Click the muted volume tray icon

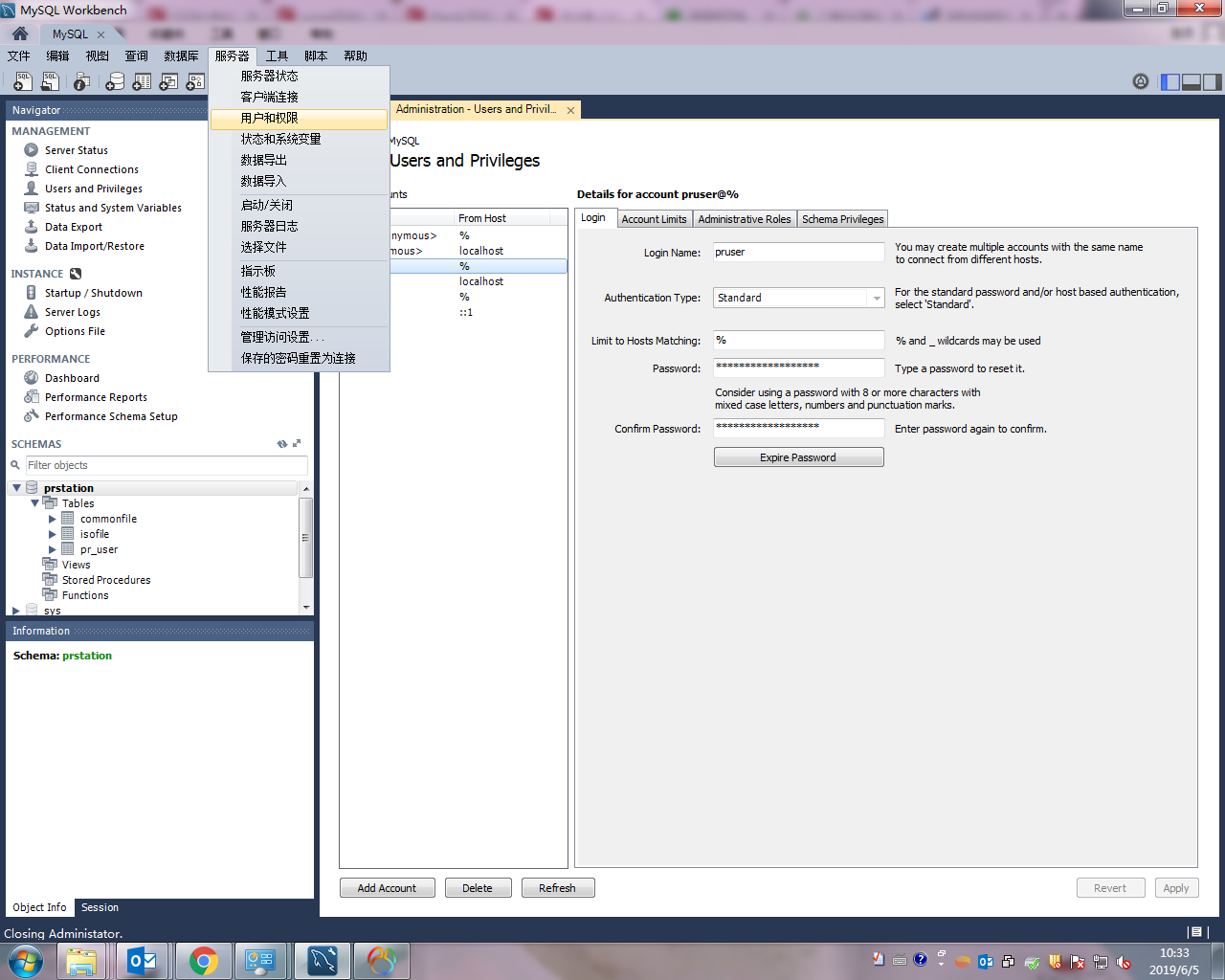(1124, 962)
